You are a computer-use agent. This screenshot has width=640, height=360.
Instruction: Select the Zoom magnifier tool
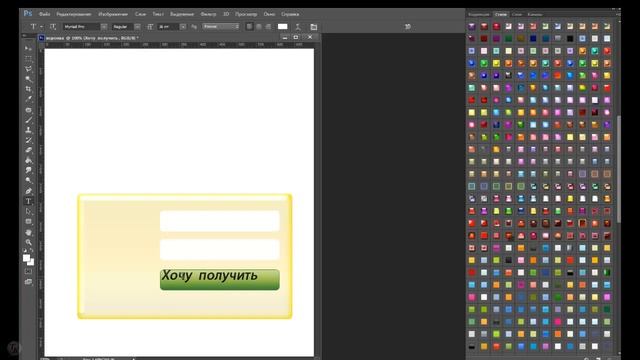point(28,242)
